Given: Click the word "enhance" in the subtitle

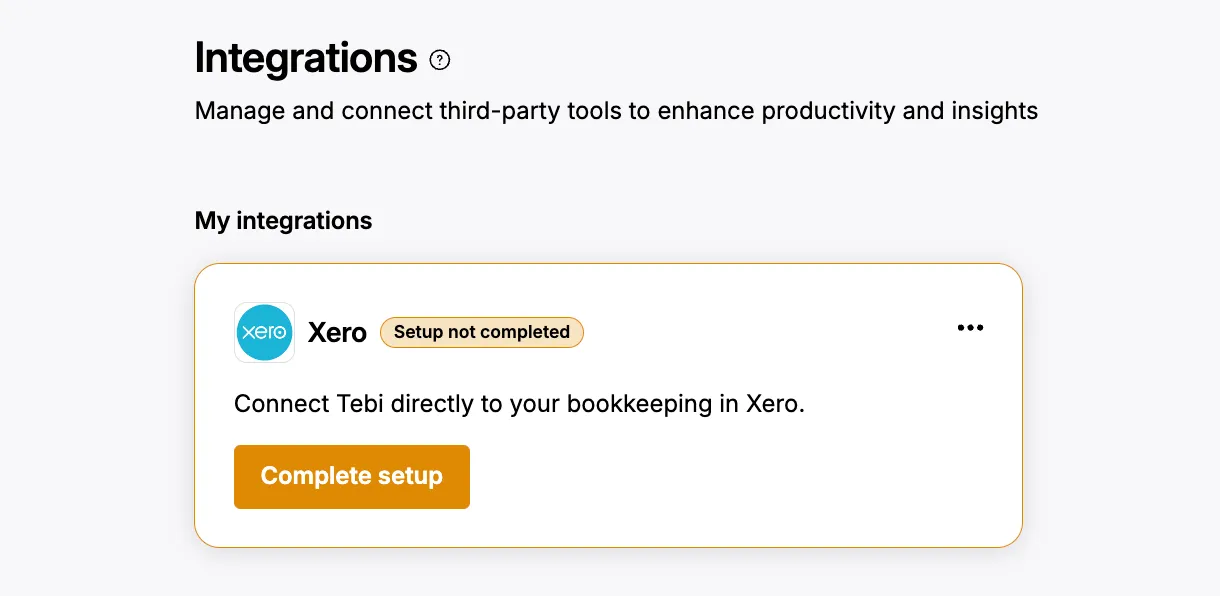Looking at the screenshot, I should tap(704, 110).
